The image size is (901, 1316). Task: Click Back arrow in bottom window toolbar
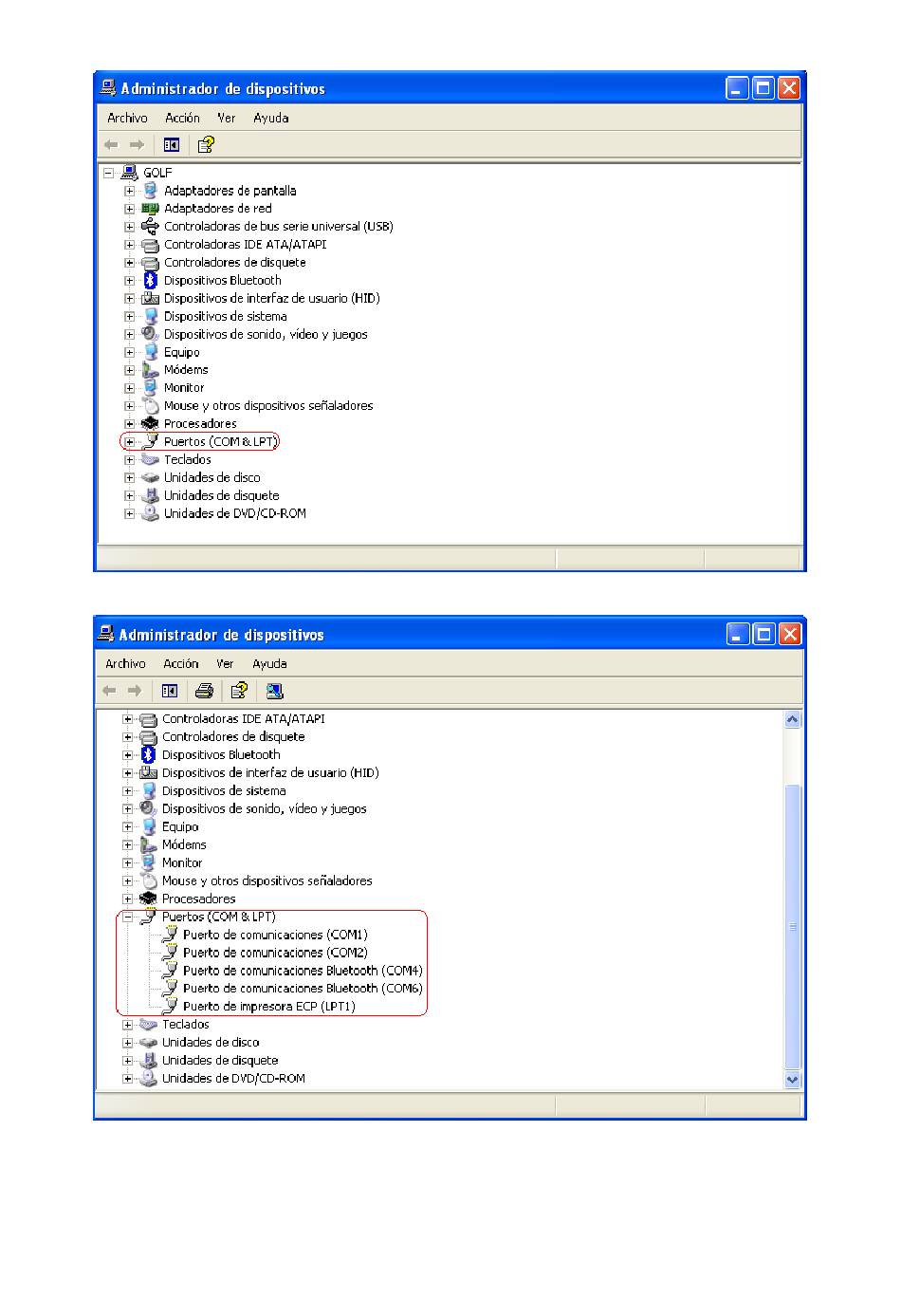(x=109, y=691)
